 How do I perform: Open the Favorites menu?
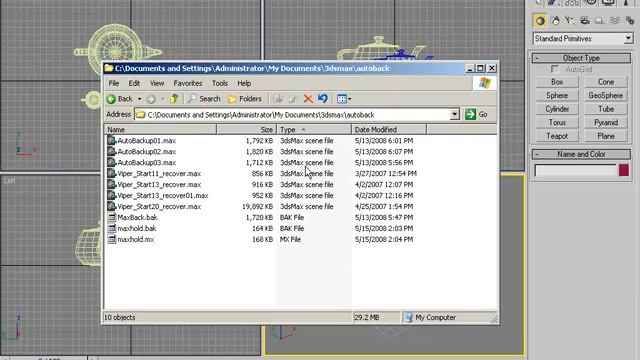(x=188, y=83)
